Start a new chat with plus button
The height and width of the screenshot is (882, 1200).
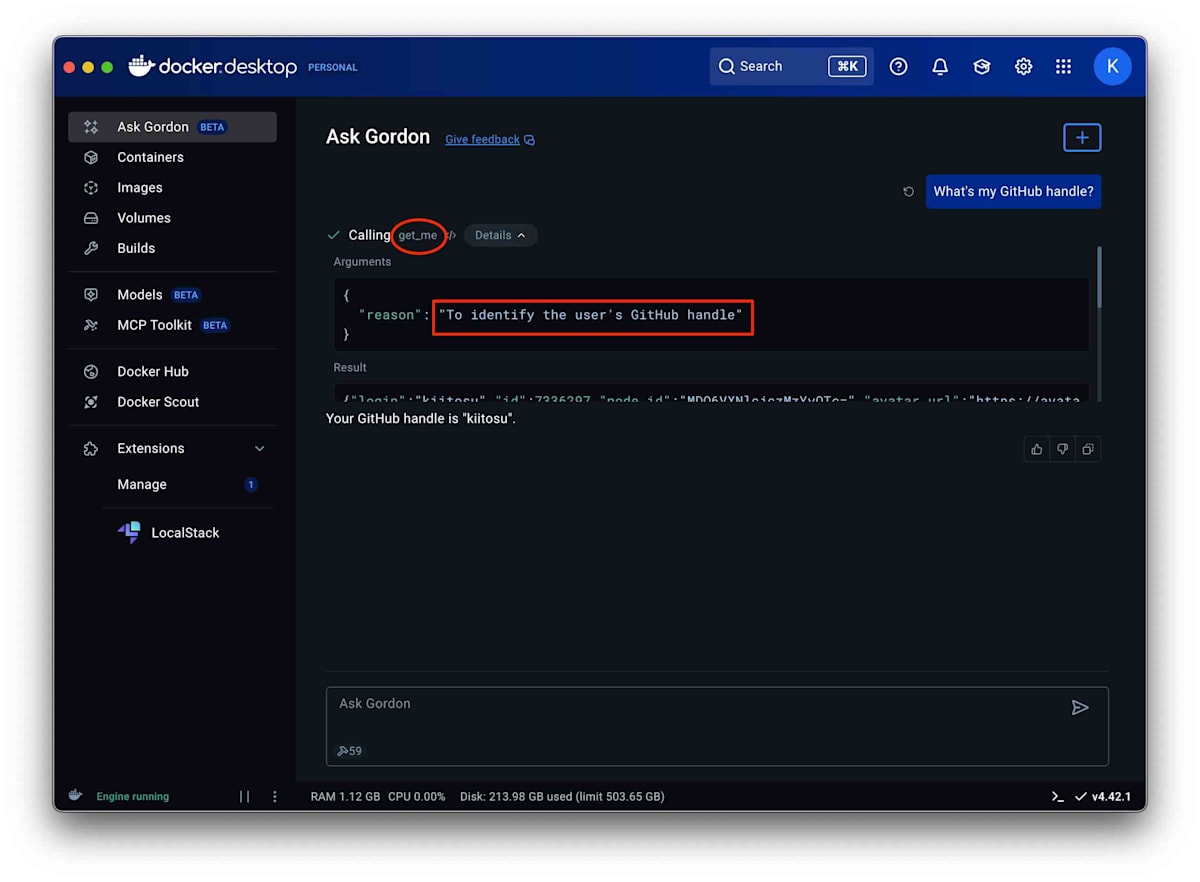1082,138
